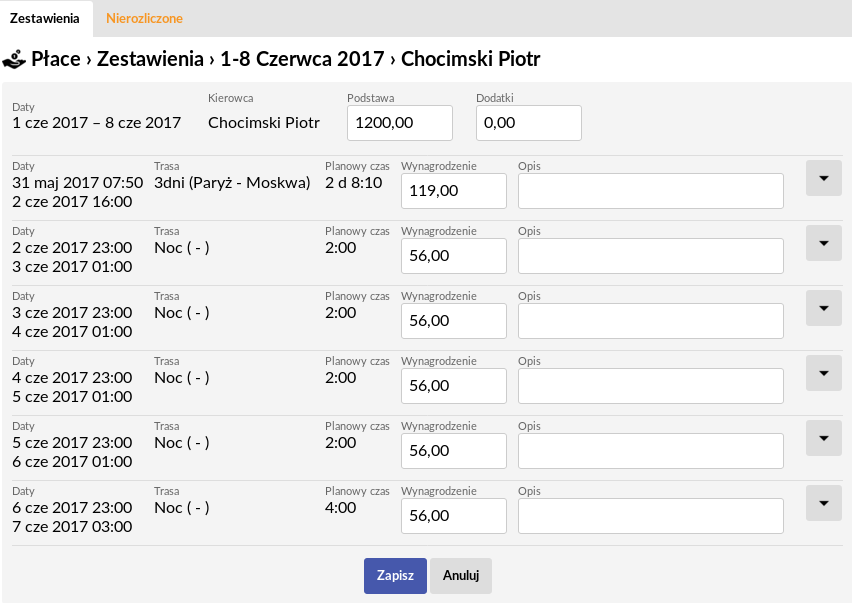Expand dropdown for 2 cze 2017 23:00 Noc row
Viewport: 852px width, 603px height.
824,243
